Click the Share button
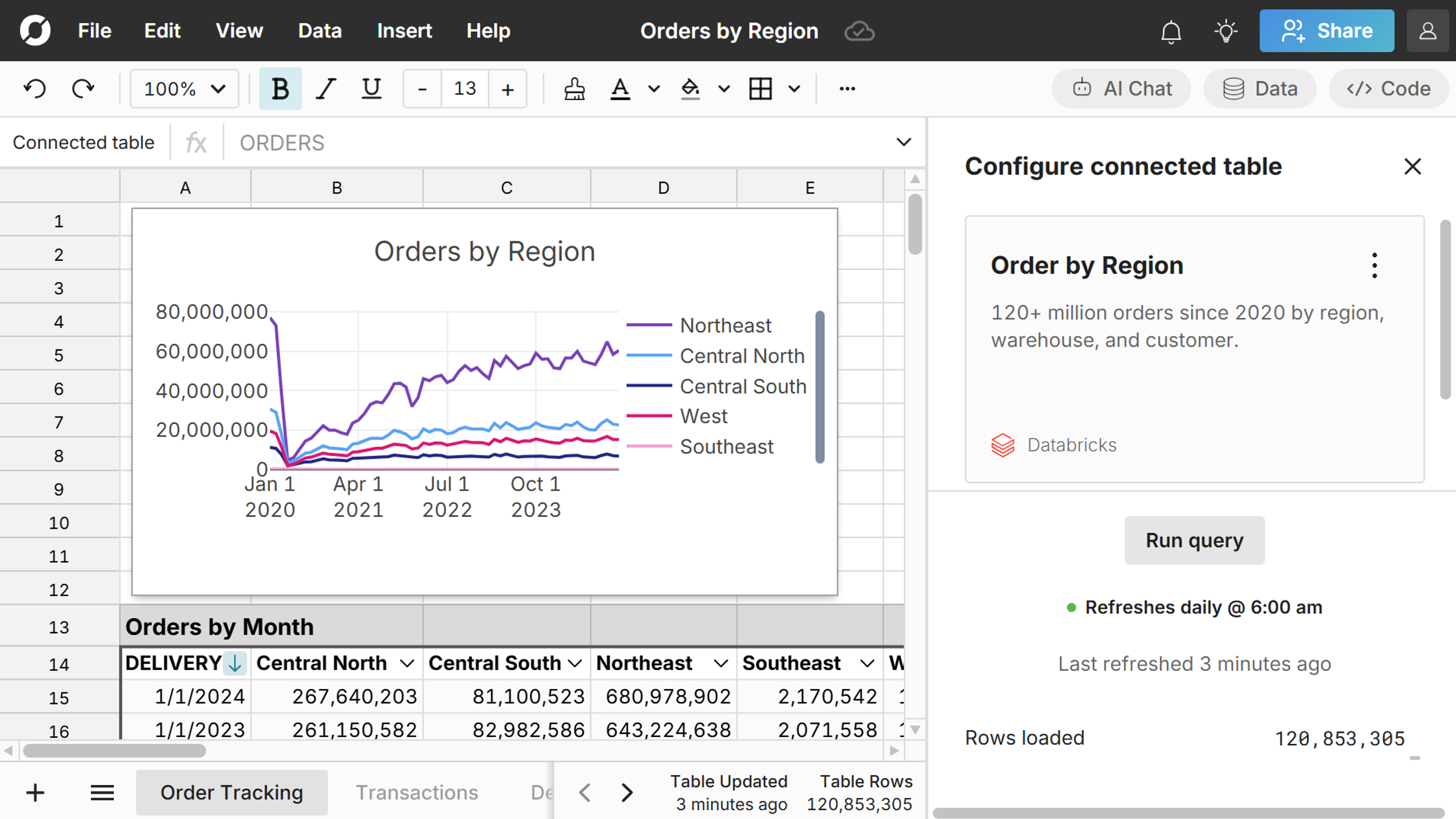This screenshot has height=819, width=1456. click(x=1326, y=31)
